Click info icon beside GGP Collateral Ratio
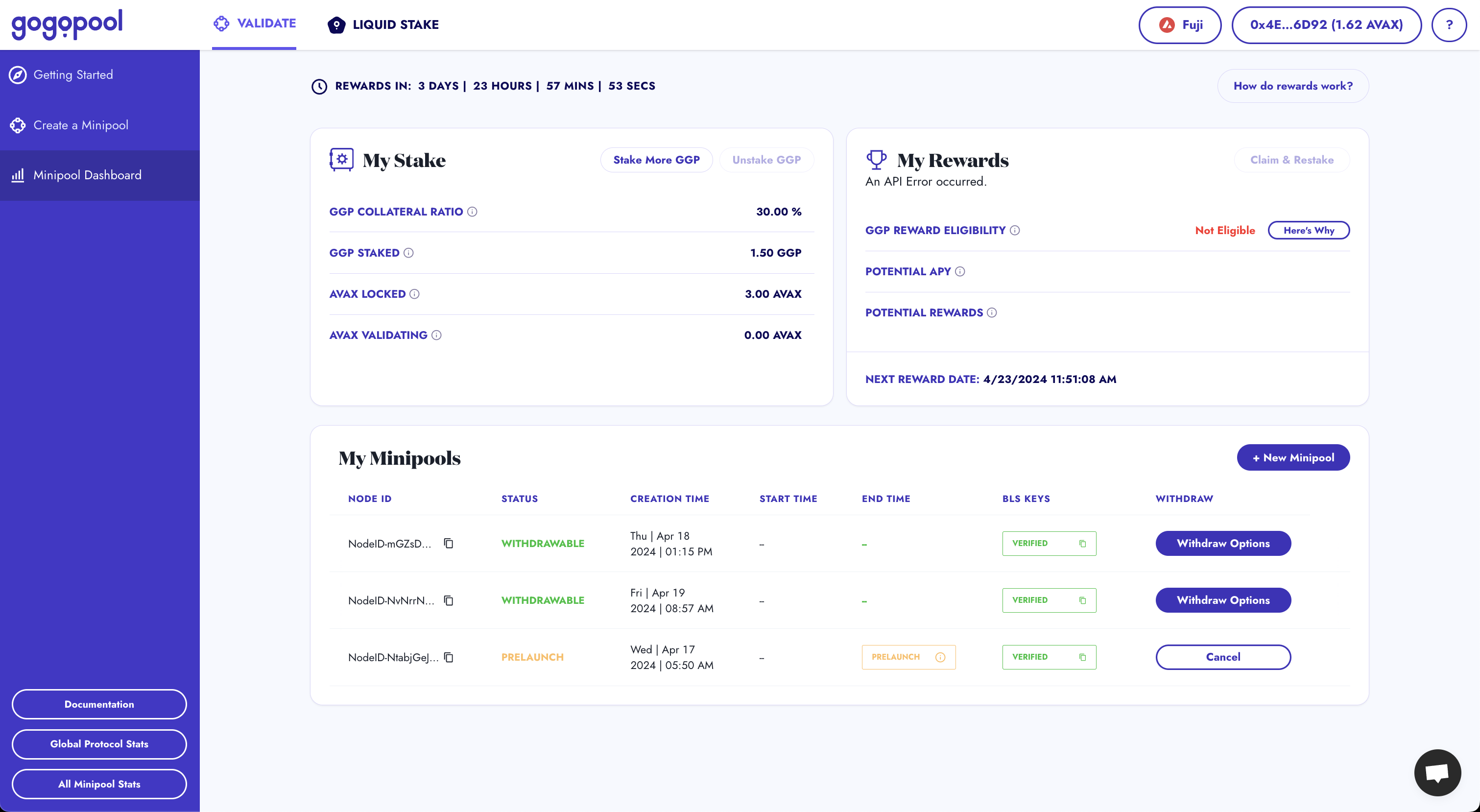Image resolution: width=1480 pixels, height=812 pixels. pos(472,212)
